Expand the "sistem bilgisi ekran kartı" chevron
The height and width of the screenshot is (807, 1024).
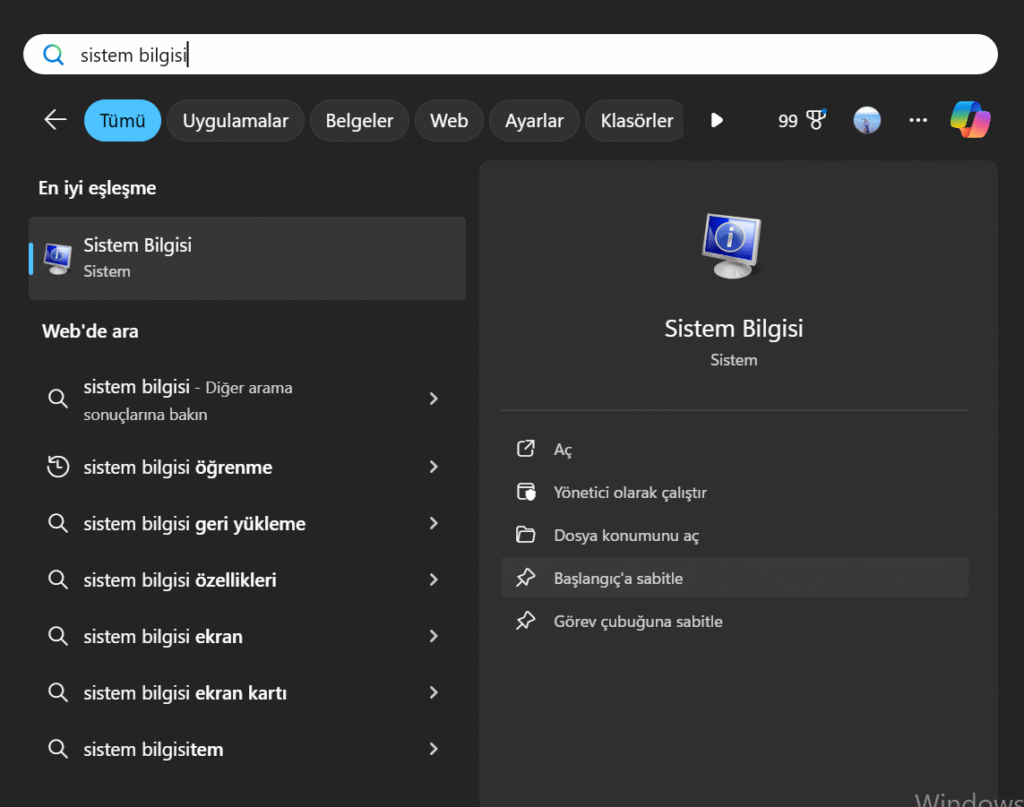433,693
